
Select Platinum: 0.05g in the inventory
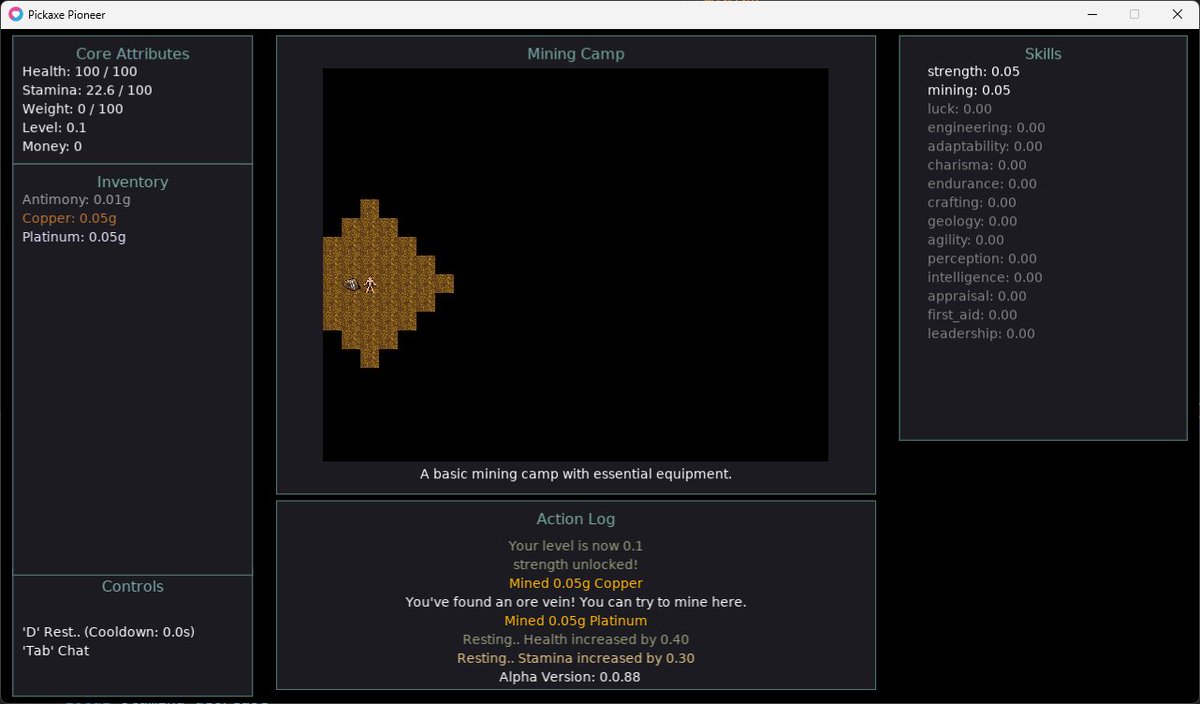[x=74, y=237]
